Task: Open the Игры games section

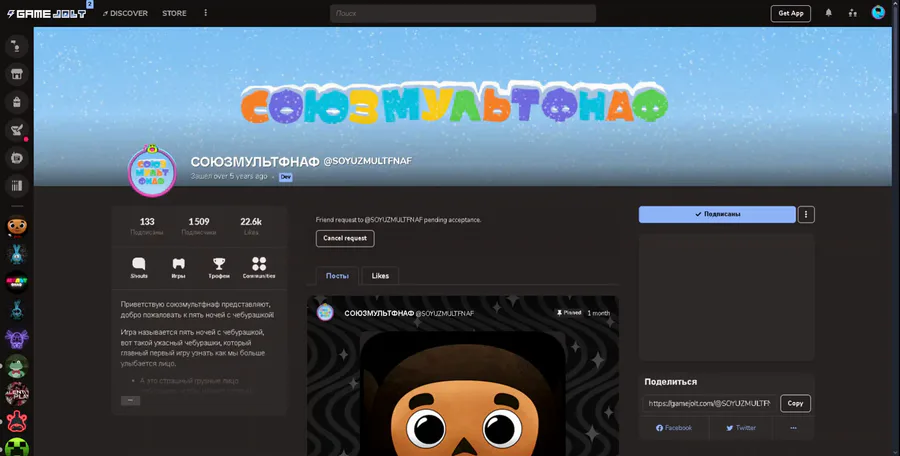Action: click(179, 268)
